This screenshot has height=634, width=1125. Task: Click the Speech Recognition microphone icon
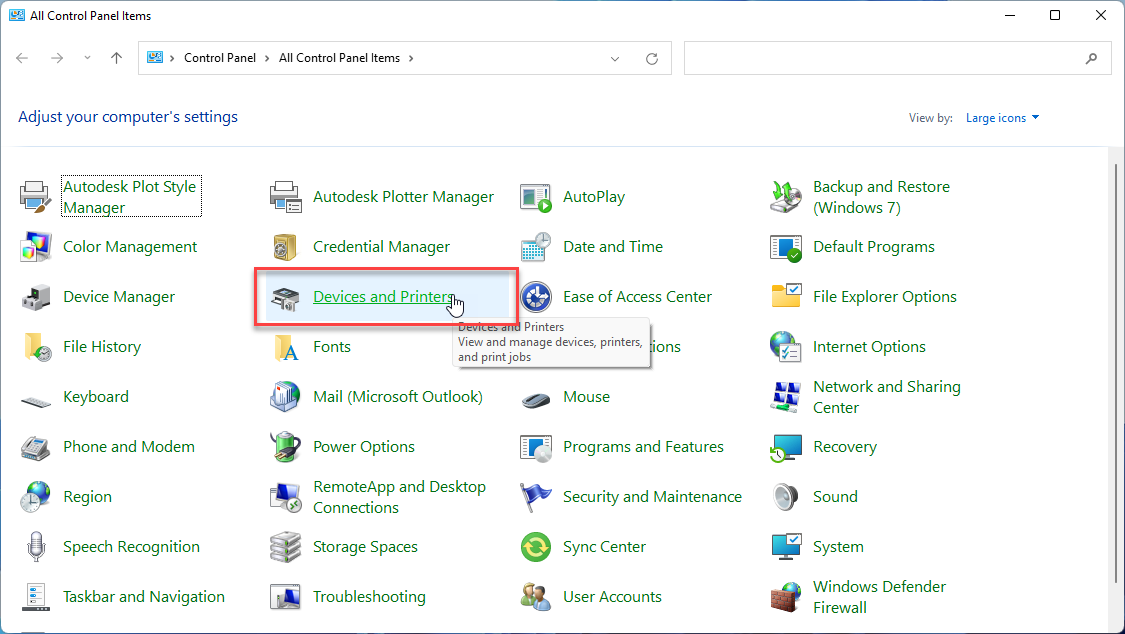pyautogui.click(x=35, y=547)
